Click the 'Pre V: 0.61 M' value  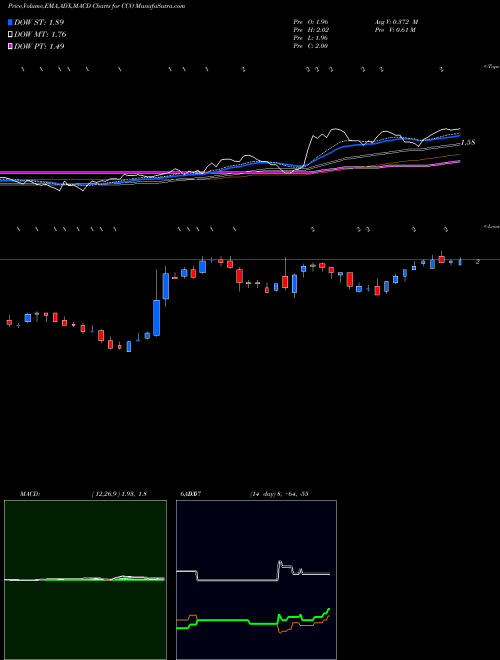click(x=395, y=30)
